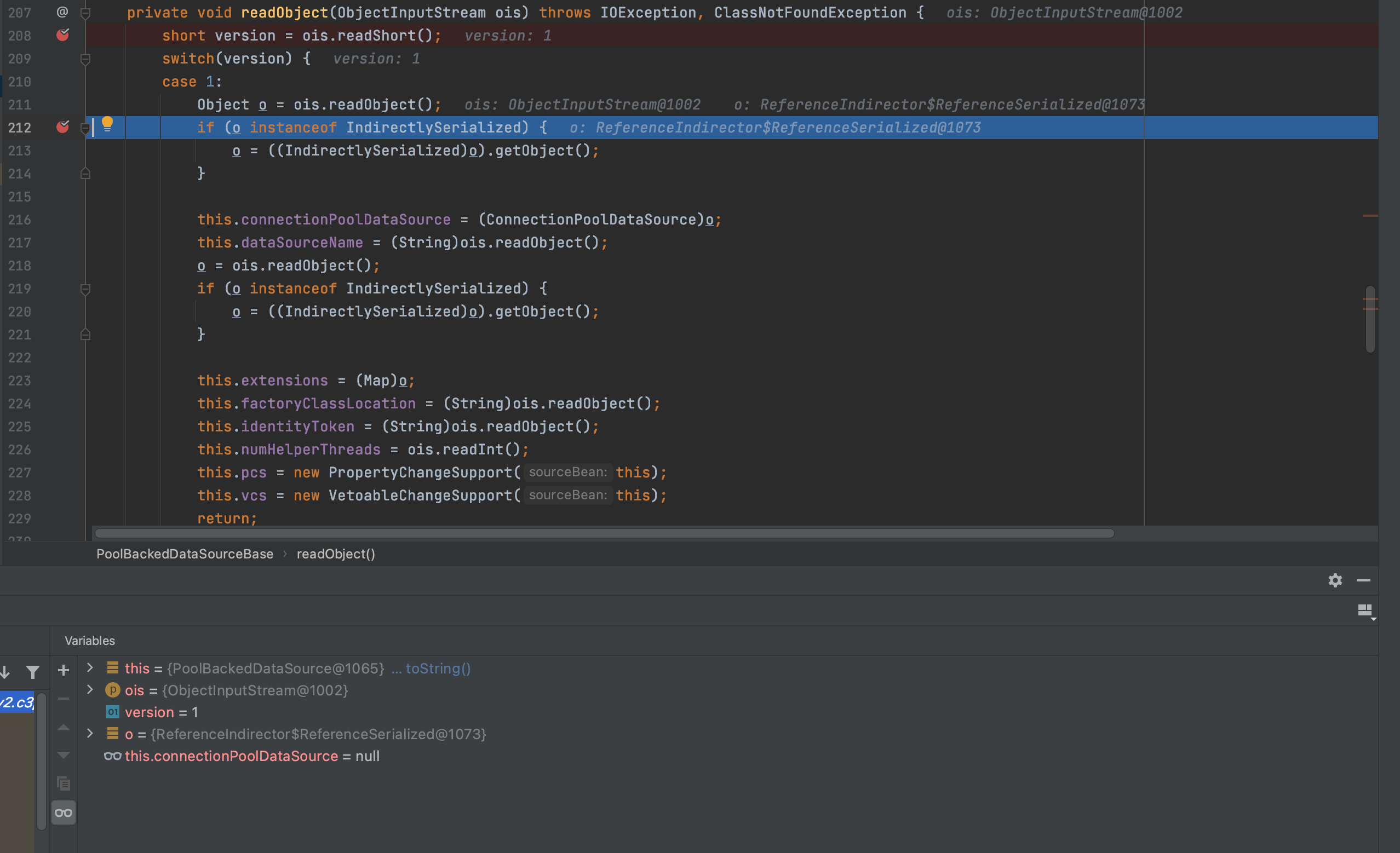Click this.extensions on line 223
1400x853 pixels.
tap(262, 381)
